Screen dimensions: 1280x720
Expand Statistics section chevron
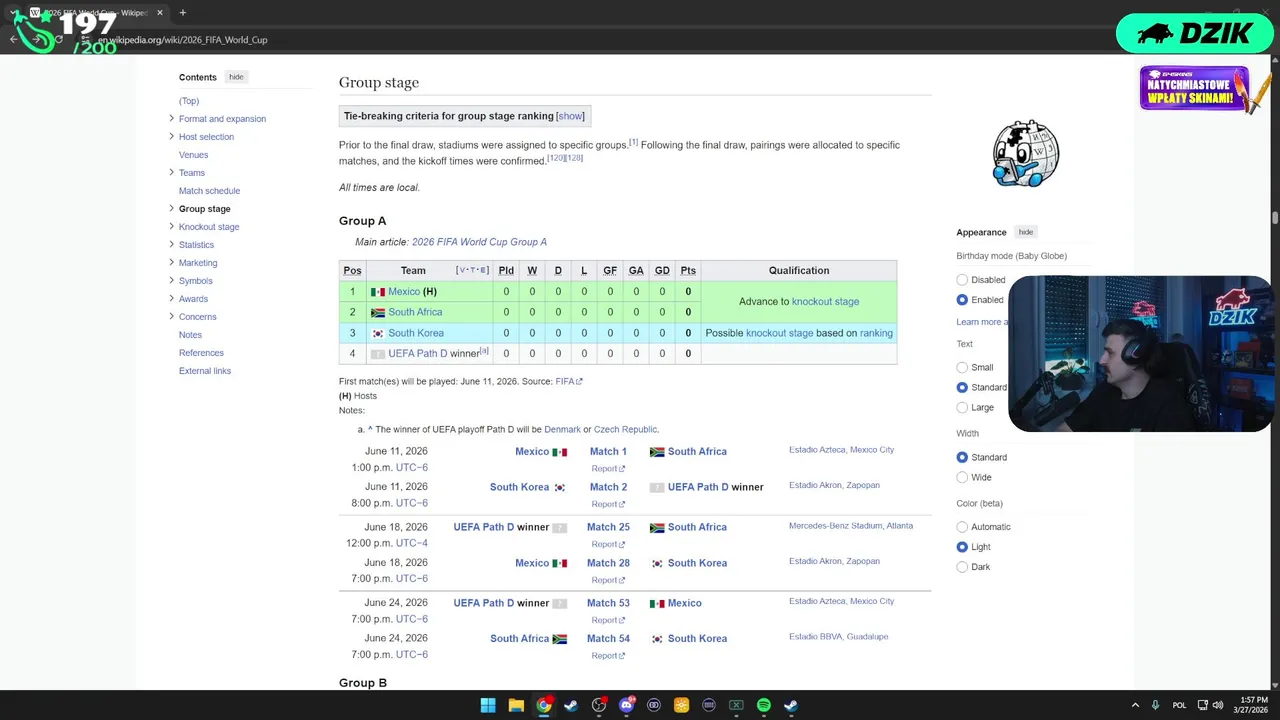coord(171,245)
